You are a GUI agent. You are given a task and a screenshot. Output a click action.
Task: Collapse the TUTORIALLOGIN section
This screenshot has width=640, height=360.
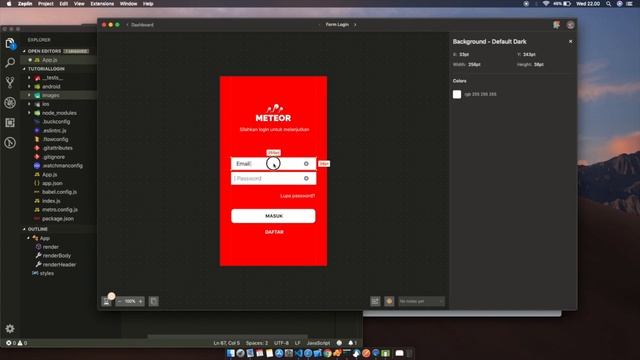point(24,69)
